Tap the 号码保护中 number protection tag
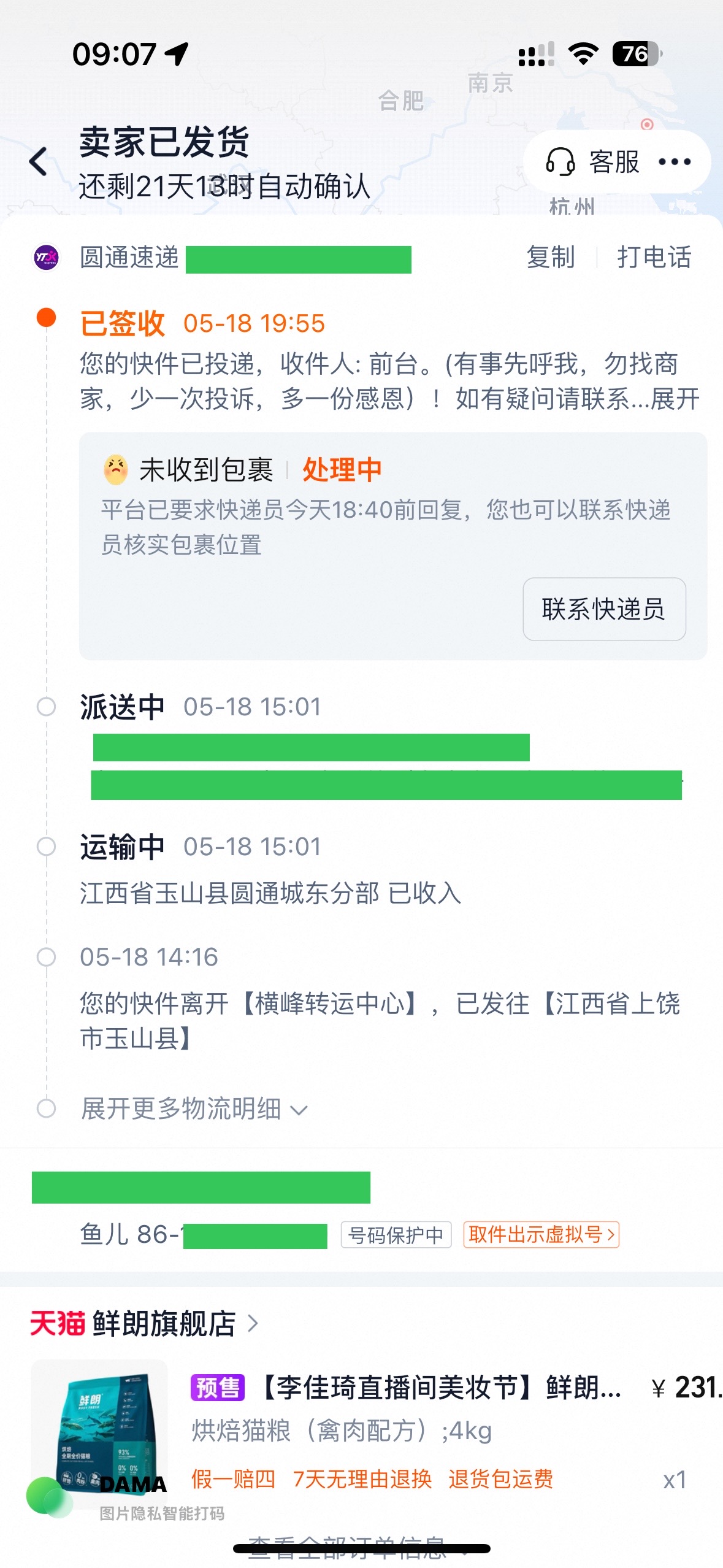Viewport: 723px width, 1568px height. (396, 1234)
